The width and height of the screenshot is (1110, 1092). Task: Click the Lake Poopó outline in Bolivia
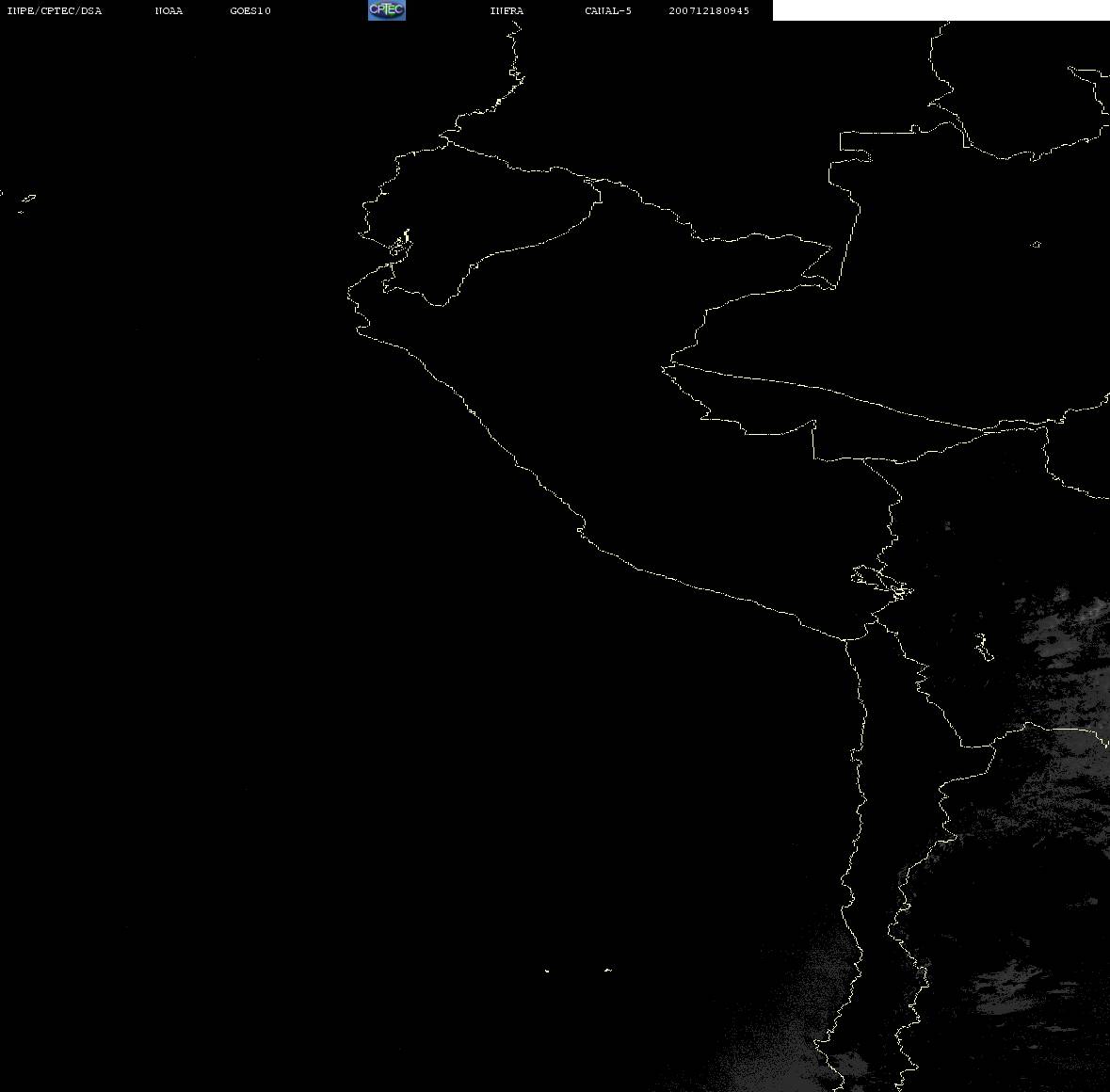[x=983, y=647]
